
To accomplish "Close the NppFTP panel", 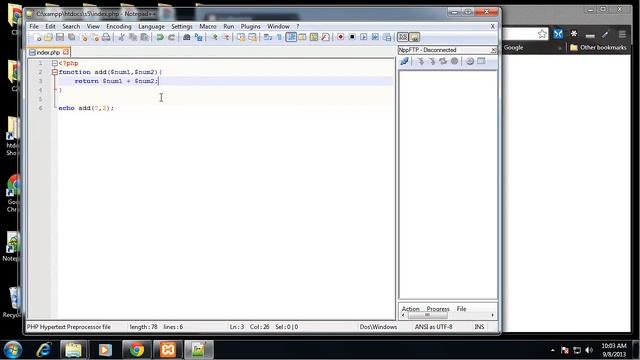I will pyautogui.click(x=493, y=50).
